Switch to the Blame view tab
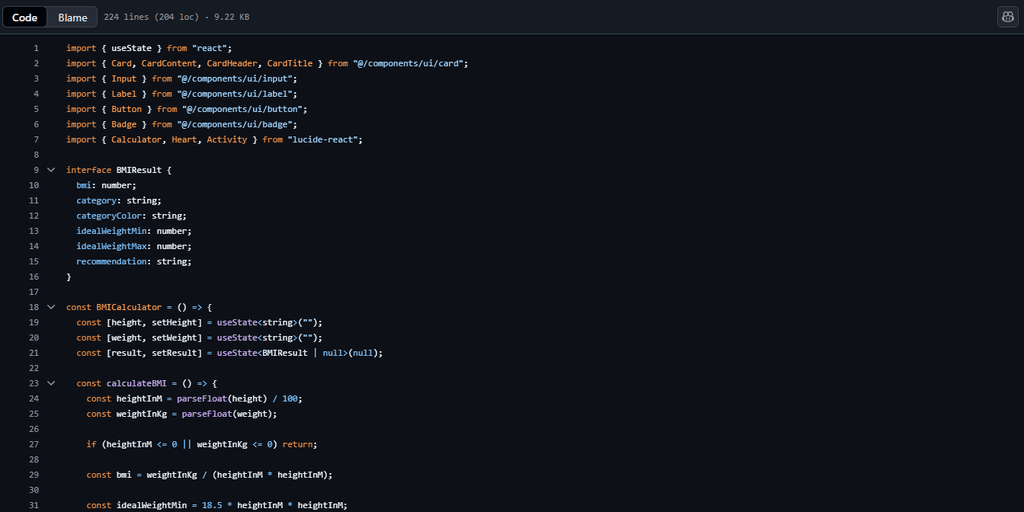Image resolution: width=1024 pixels, height=512 pixels. click(72, 17)
